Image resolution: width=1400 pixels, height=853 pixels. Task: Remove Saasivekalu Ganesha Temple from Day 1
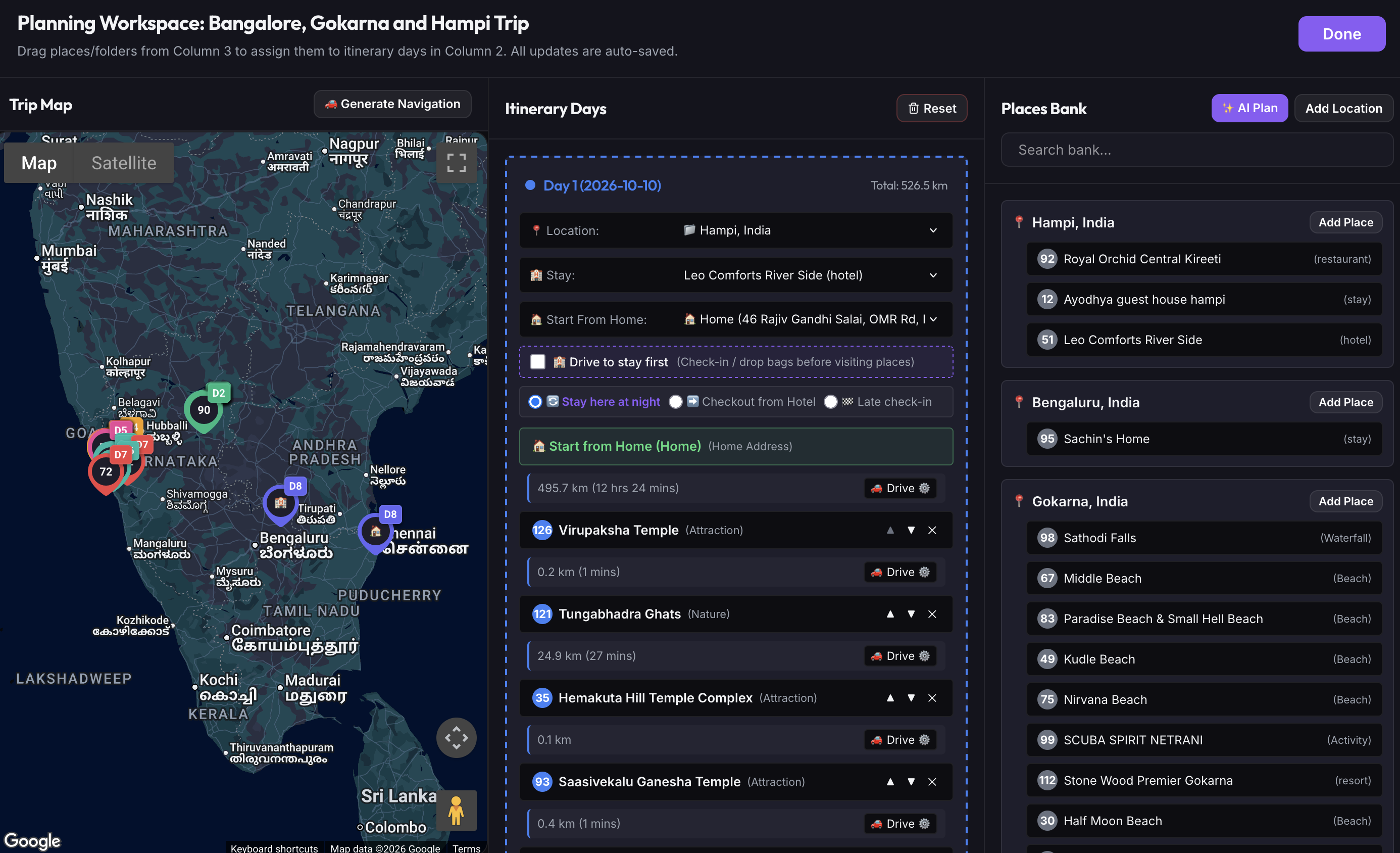tap(932, 782)
